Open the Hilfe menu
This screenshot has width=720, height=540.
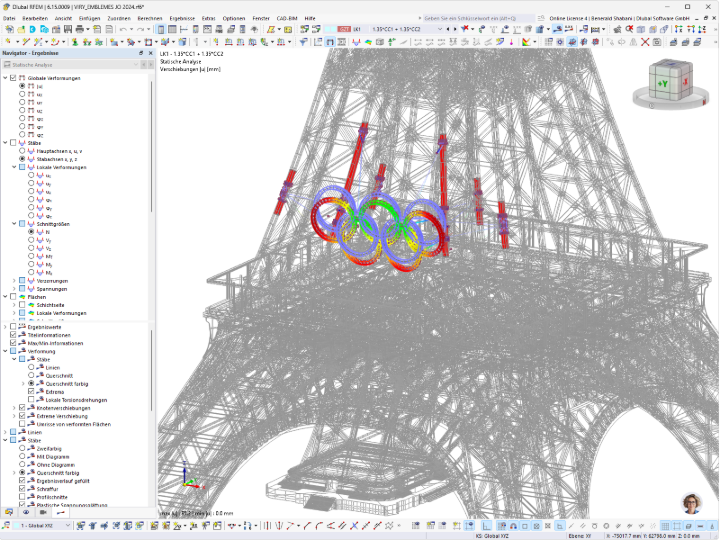click(x=310, y=18)
